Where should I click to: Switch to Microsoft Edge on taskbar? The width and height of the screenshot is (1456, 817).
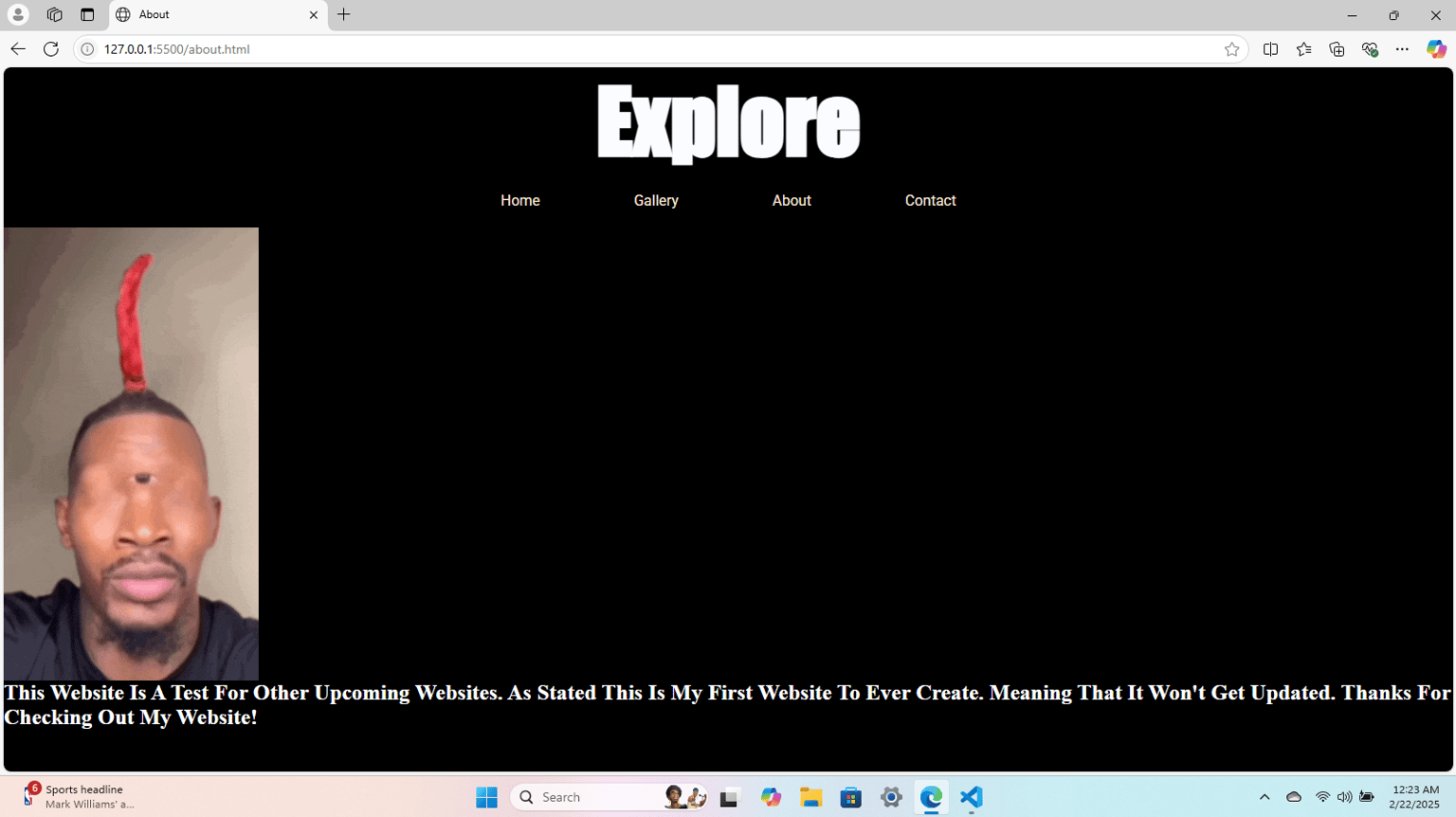click(x=931, y=797)
